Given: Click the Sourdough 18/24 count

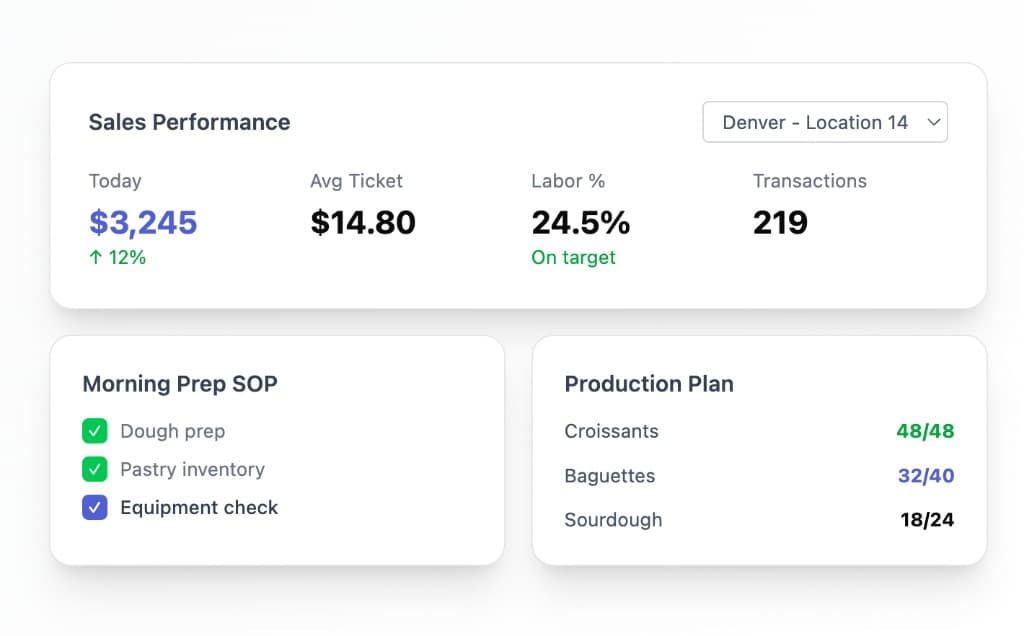Looking at the screenshot, I should click(926, 520).
